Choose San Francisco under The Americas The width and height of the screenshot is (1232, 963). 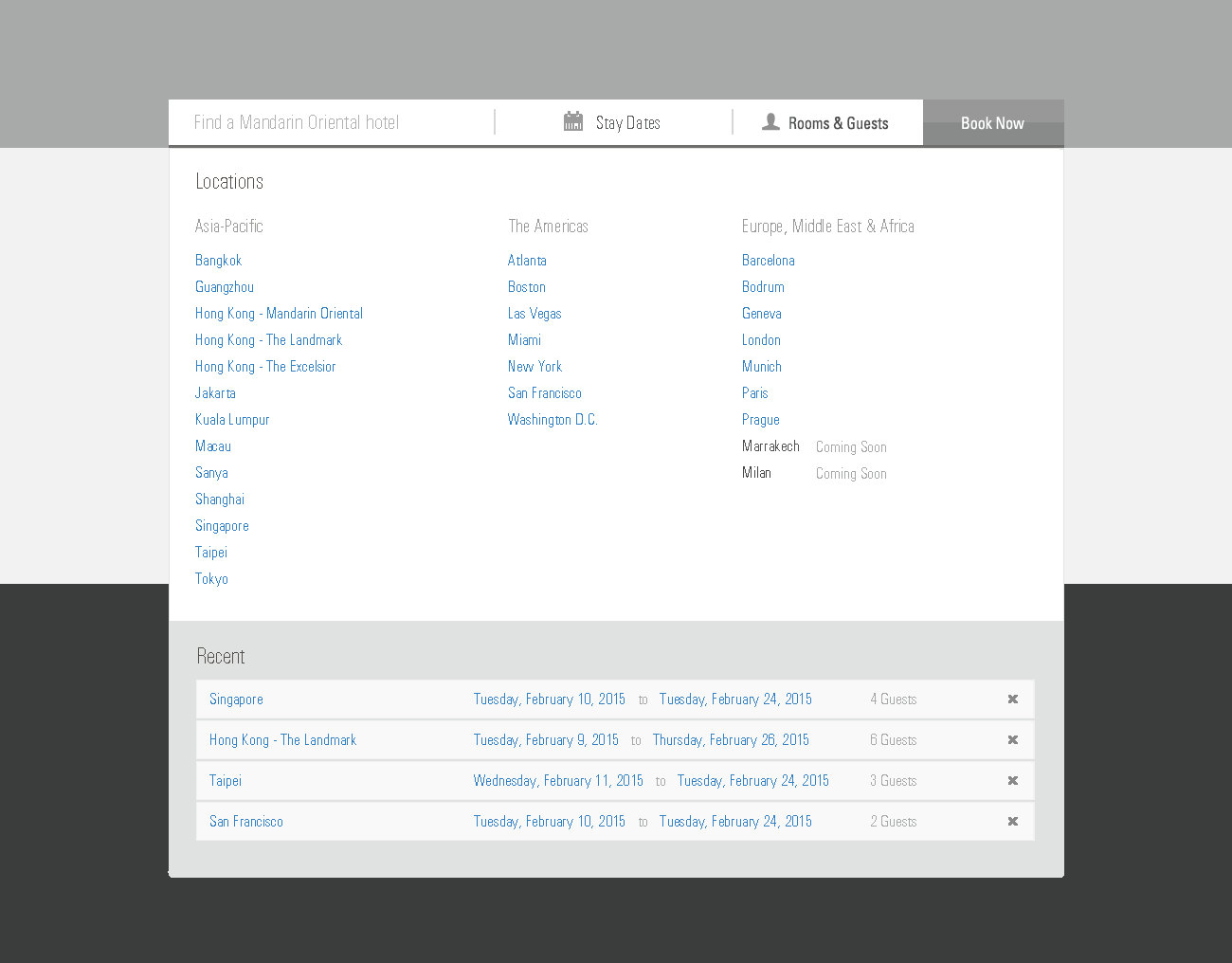point(545,393)
